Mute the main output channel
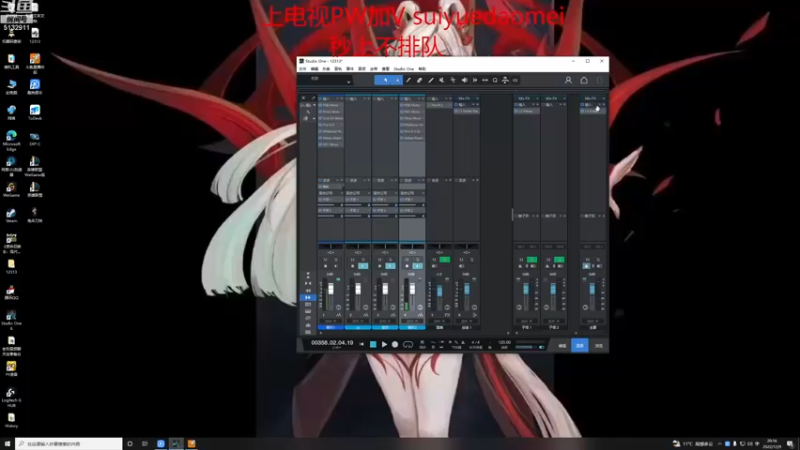The image size is (800, 450). 587,260
